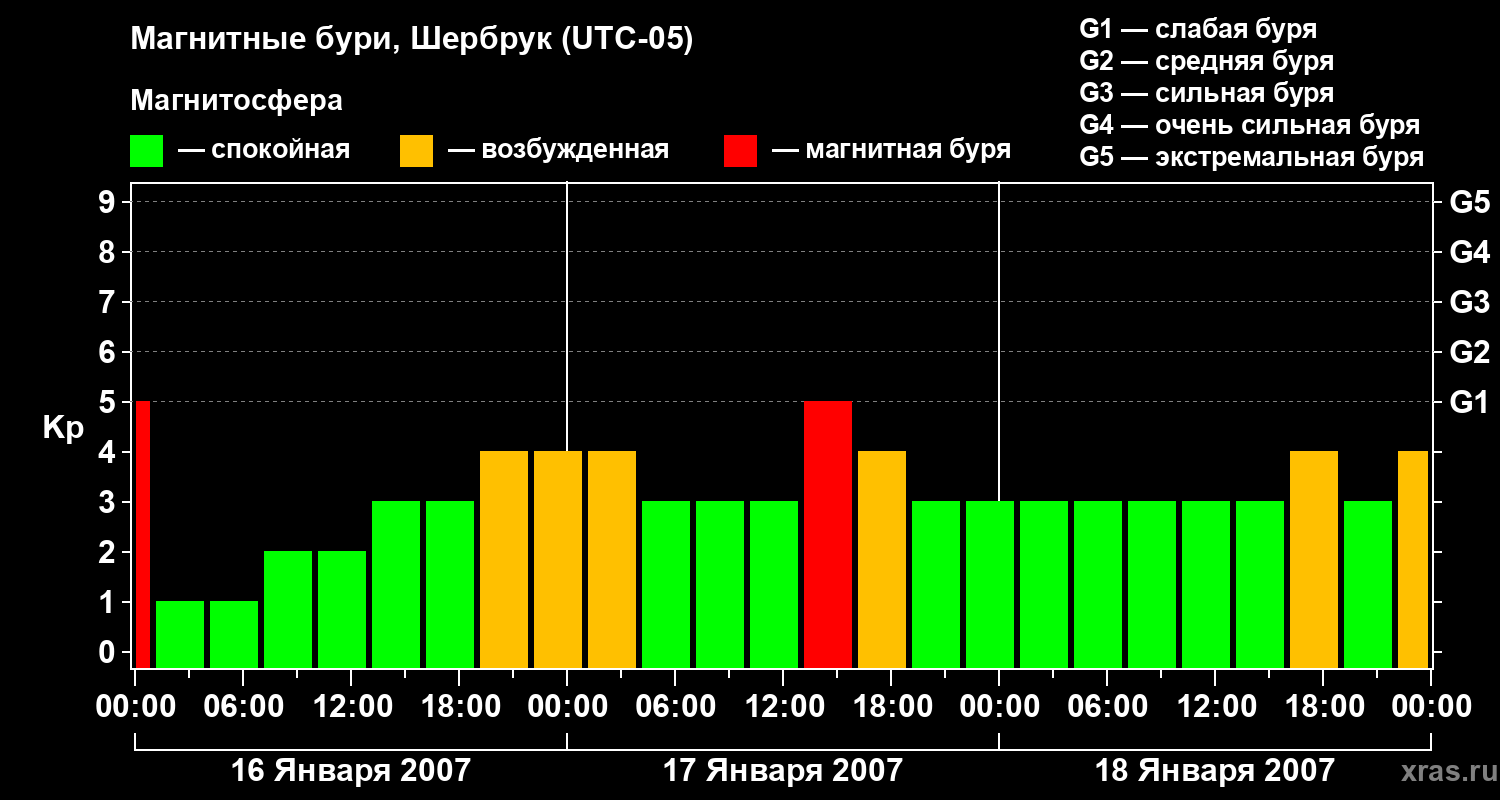Screen dimensions: 1500x800
Task: Click the 'G3' label on right axis
Action: (x=1469, y=302)
